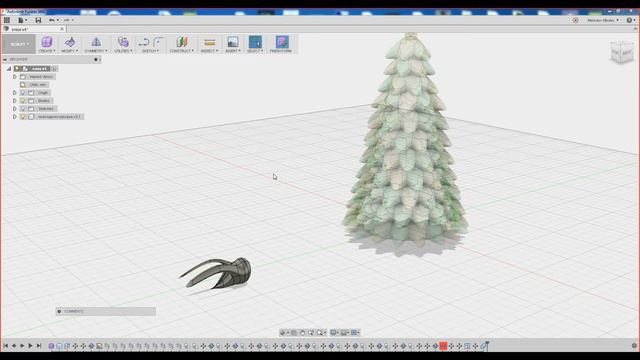Expand the last browser component row
The height and width of the screenshot is (360, 640).
pos(15,117)
